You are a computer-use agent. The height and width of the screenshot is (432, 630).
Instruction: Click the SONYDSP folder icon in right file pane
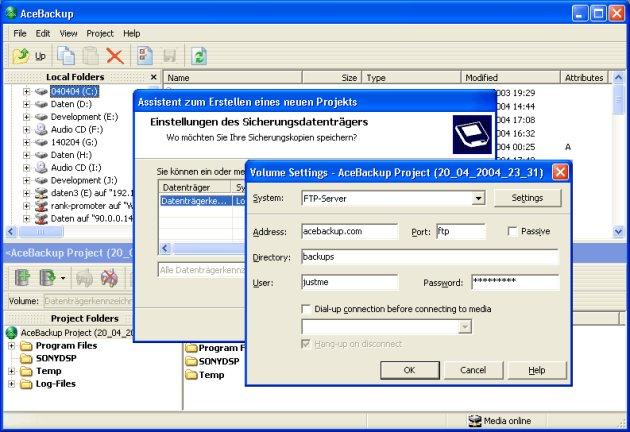tap(191, 361)
